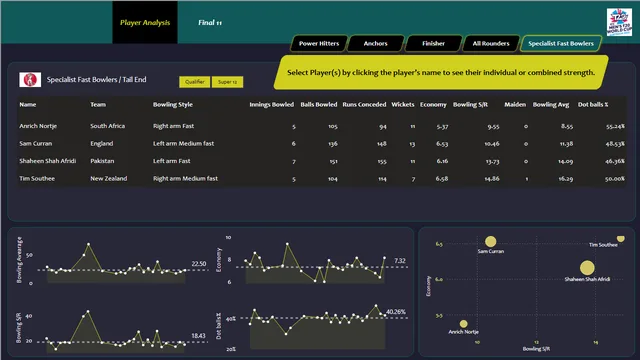Click the bowler icon beside Specialist Fast Bowlers
This screenshot has width=640, height=360.
30,80
